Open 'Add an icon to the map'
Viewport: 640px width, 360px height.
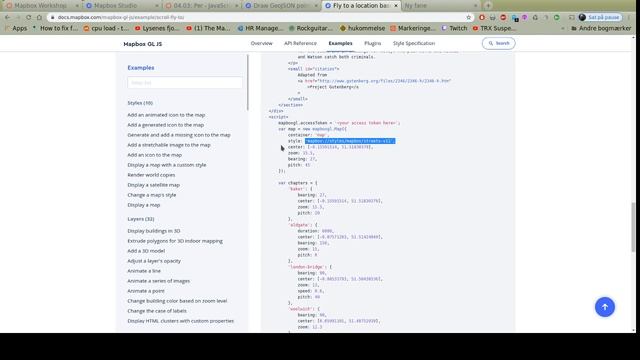coord(154,155)
